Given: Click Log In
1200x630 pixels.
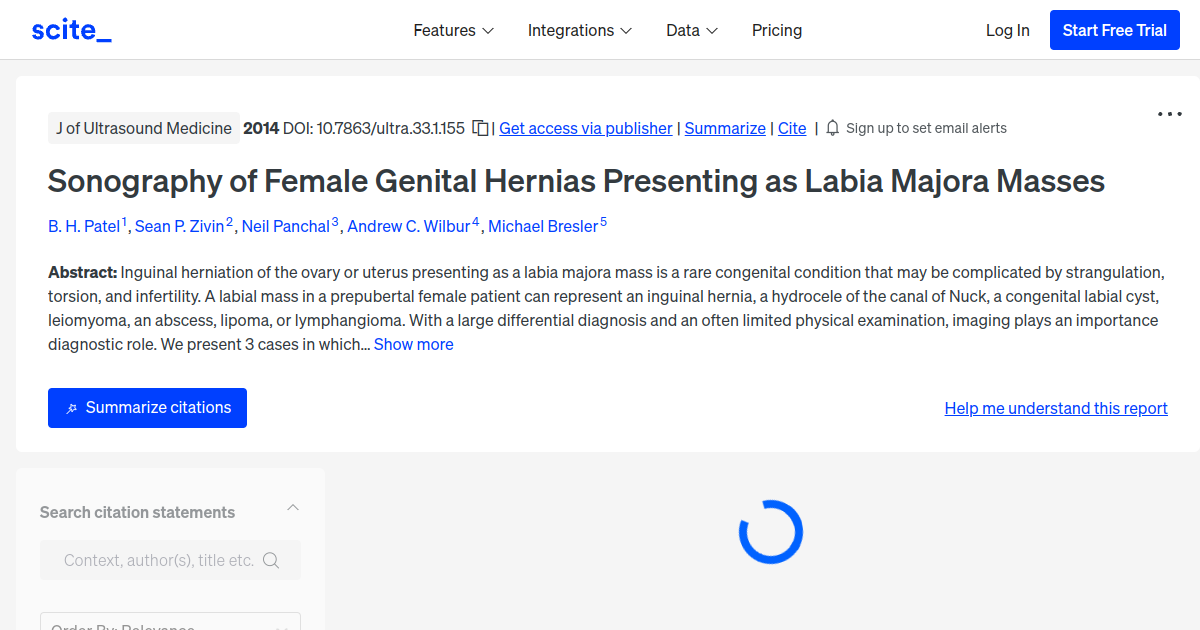Looking at the screenshot, I should [x=1007, y=30].
